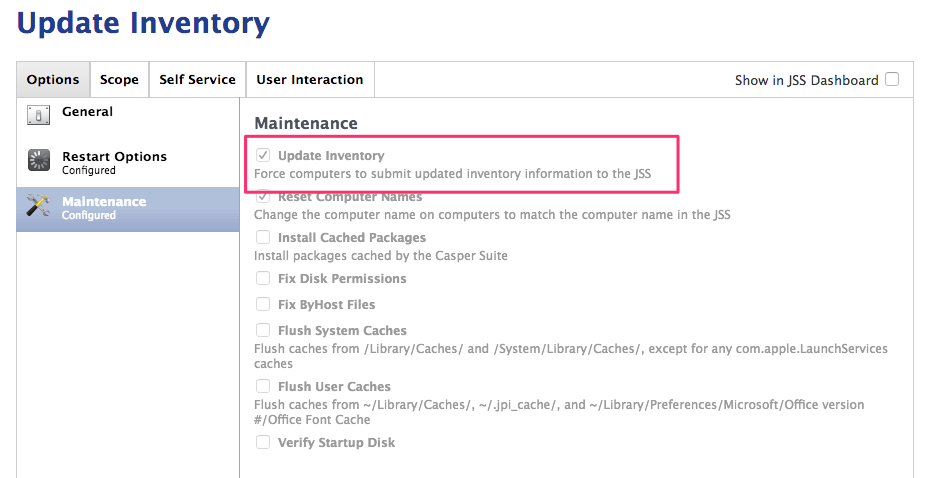Select the Maintenance Configured sidebar item
The width and height of the screenshot is (928, 478).
pos(128,209)
